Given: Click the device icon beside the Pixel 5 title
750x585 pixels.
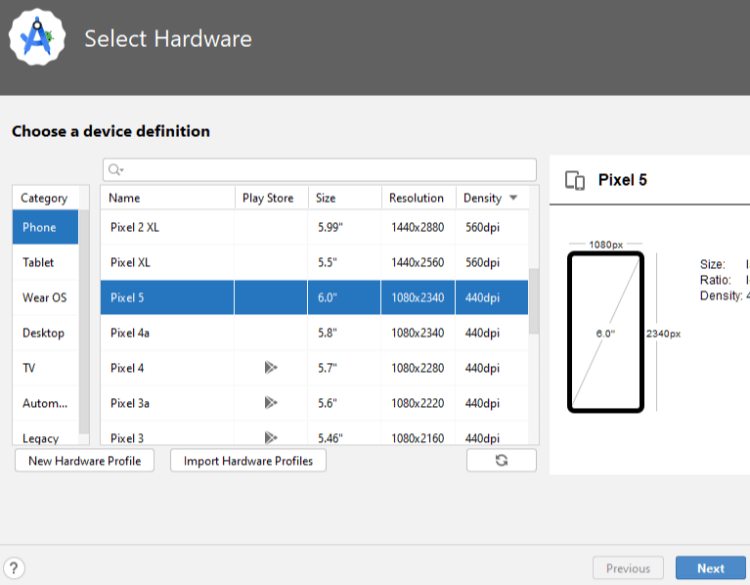Looking at the screenshot, I should [x=574, y=180].
